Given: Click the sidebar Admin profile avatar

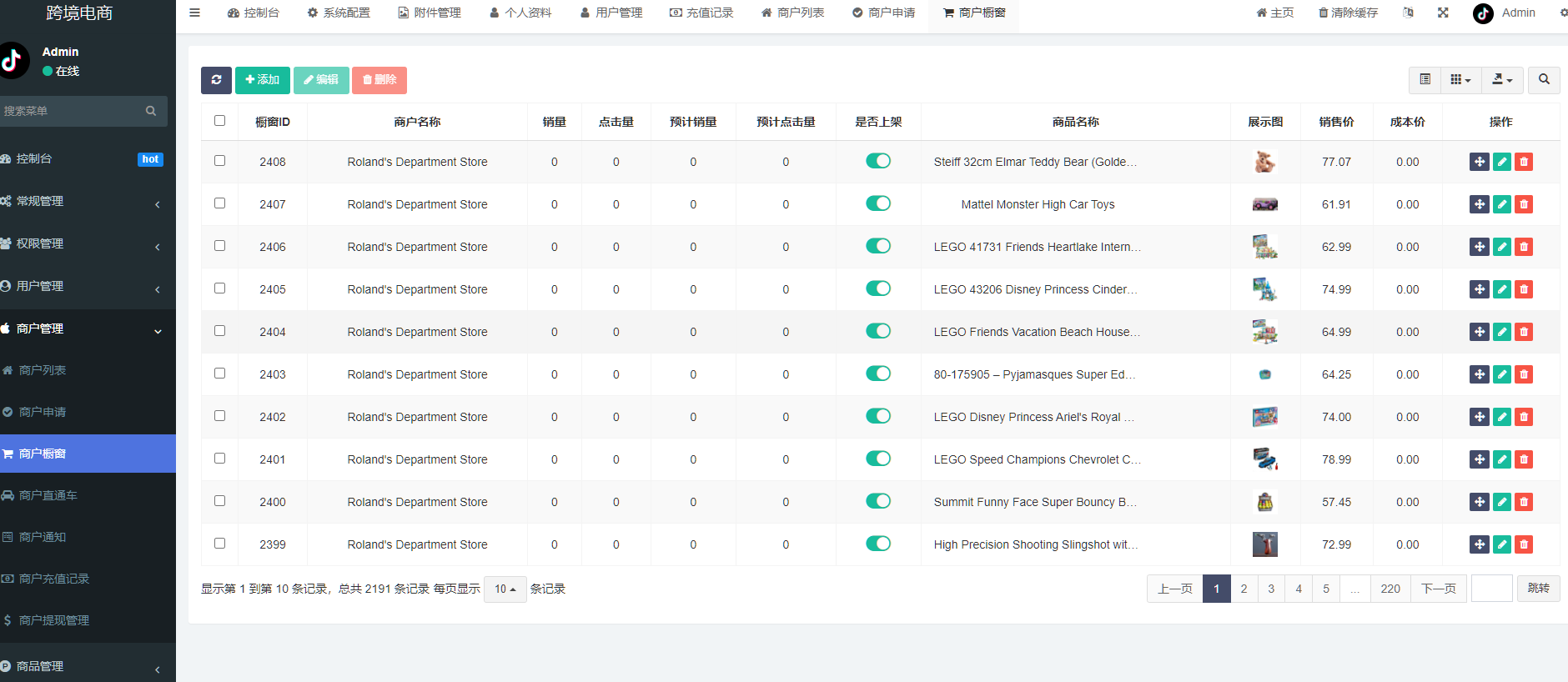Looking at the screenshot, I should 13,61.
